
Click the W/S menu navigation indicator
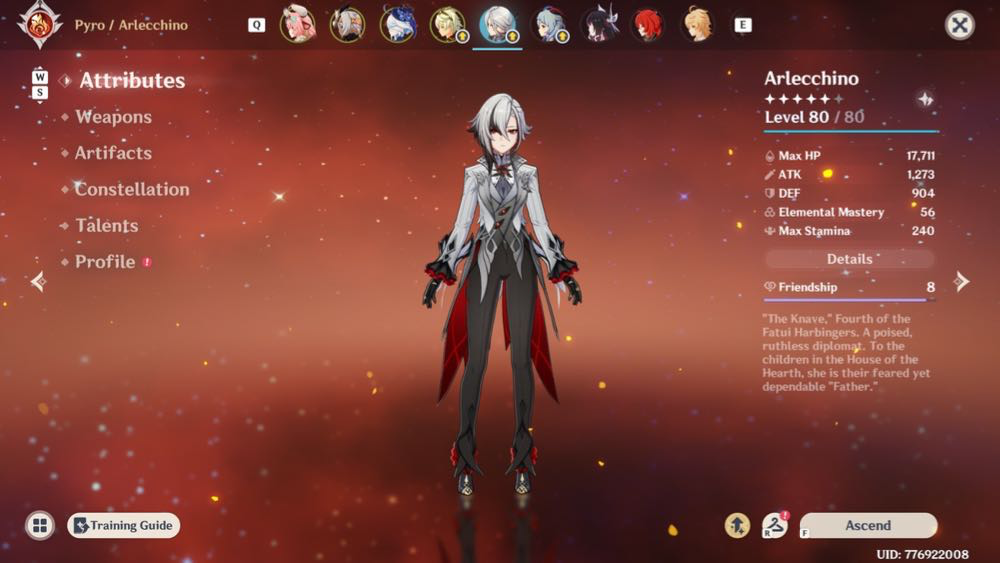pos(40,85)
